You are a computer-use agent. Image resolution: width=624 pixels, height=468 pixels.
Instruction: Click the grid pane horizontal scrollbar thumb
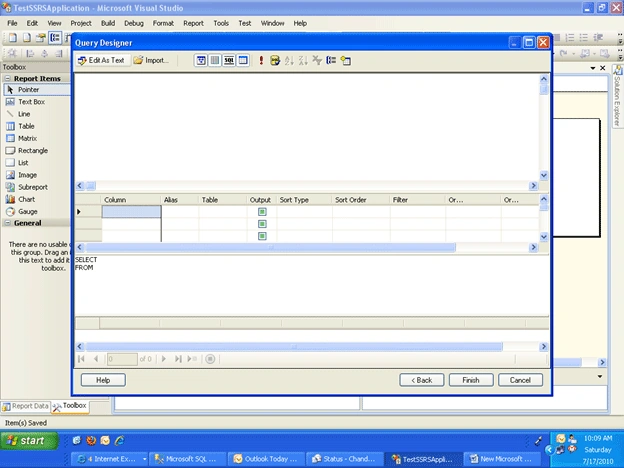click(270, 248)
